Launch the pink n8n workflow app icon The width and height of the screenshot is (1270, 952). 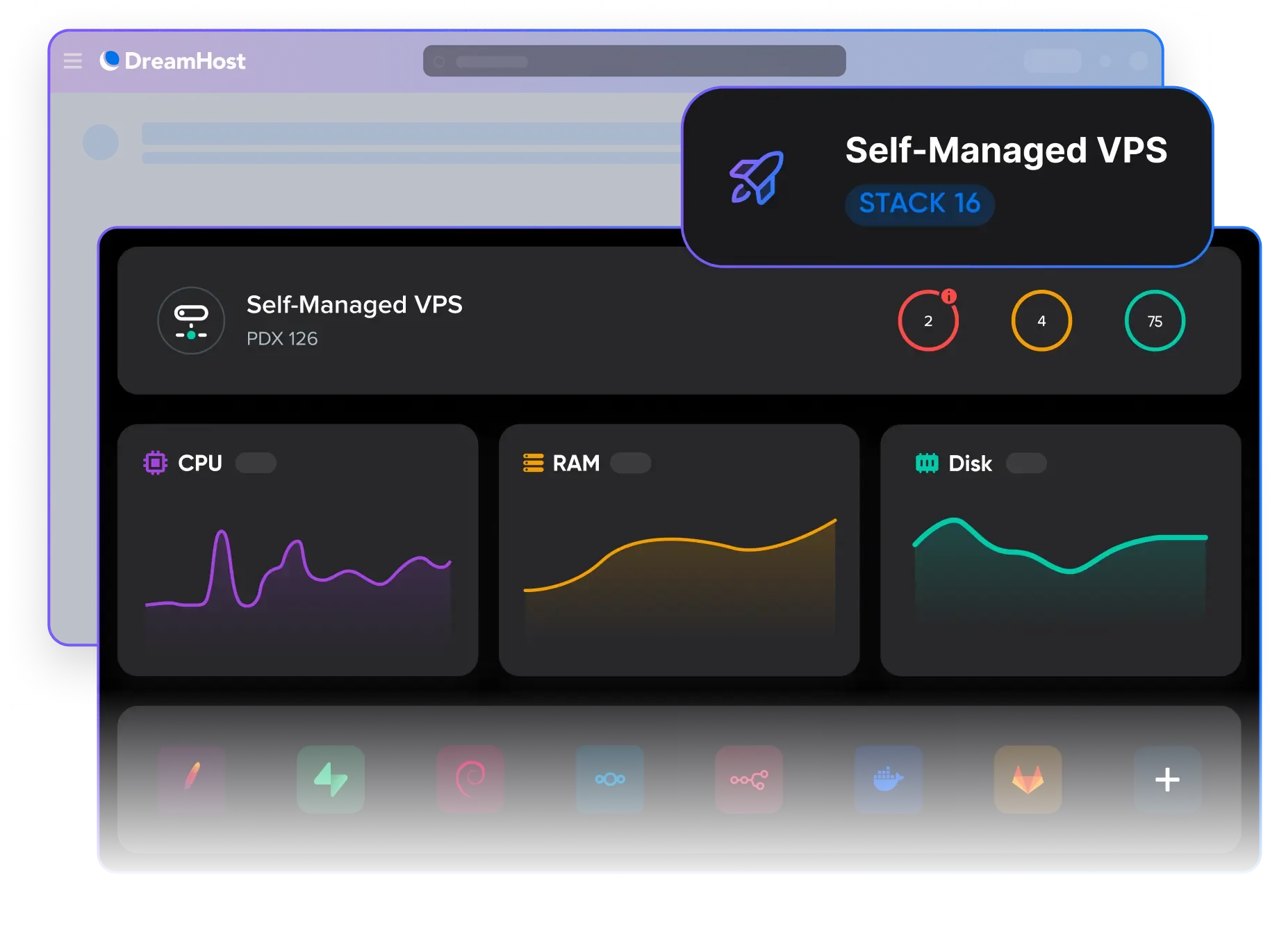(749, 779)
